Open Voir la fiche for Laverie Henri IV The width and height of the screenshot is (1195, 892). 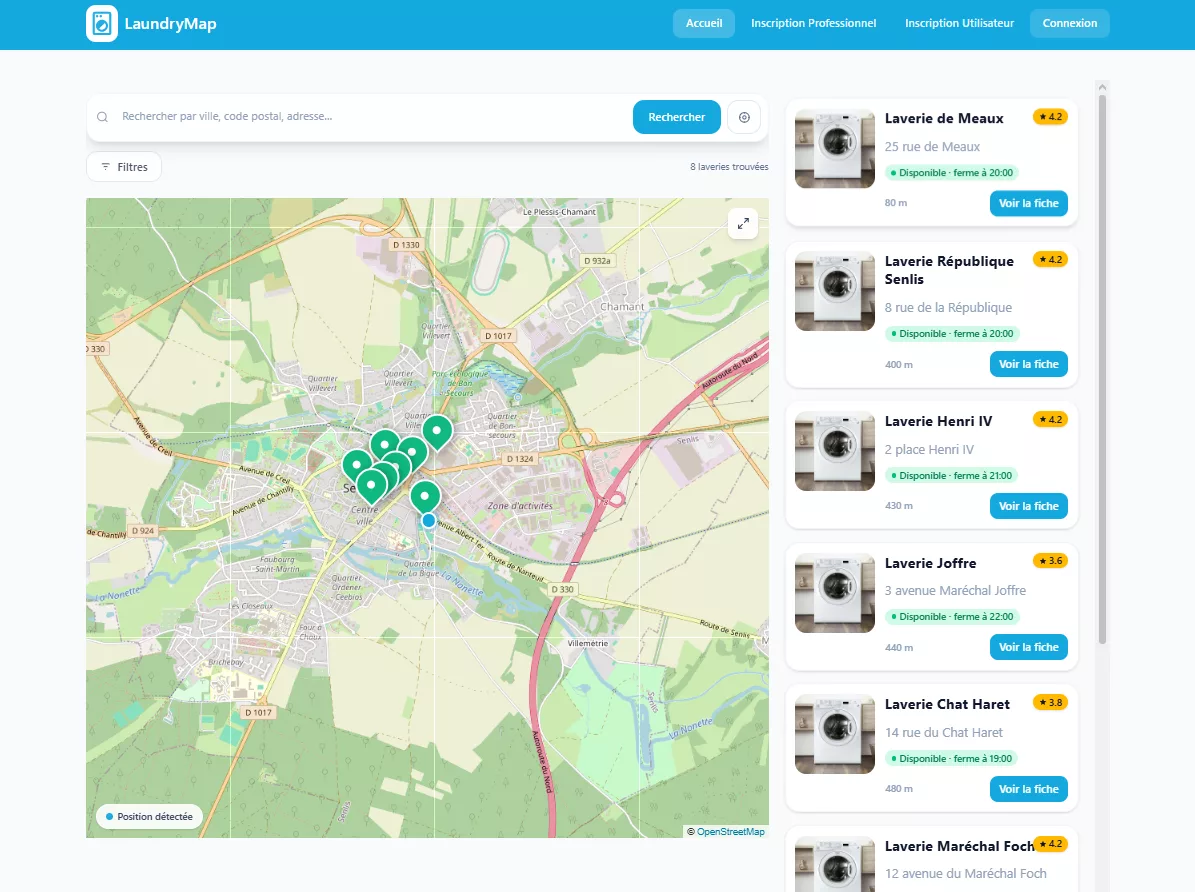click(1028, 506)
